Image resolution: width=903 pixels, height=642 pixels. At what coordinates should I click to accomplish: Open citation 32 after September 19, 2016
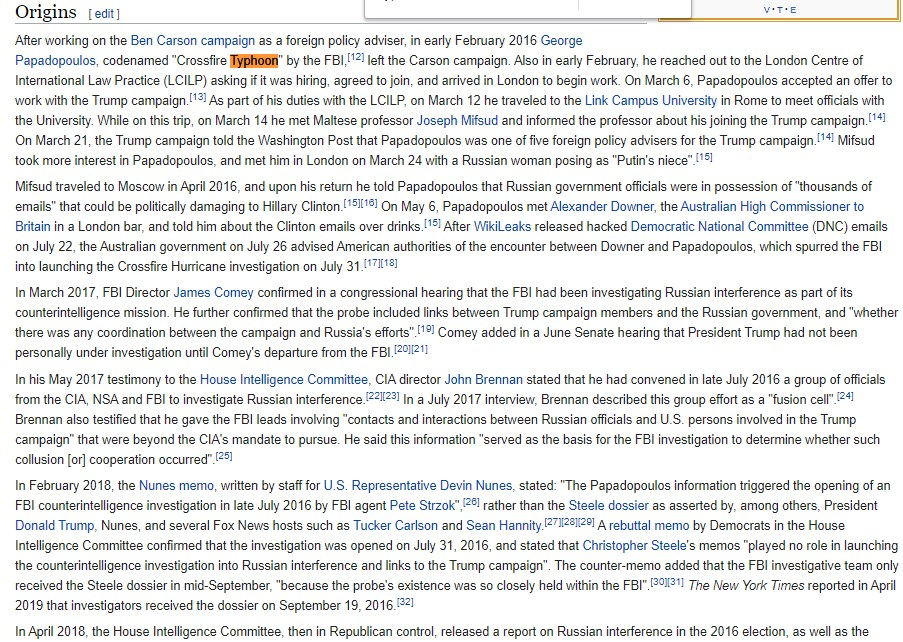click(405, 602)
